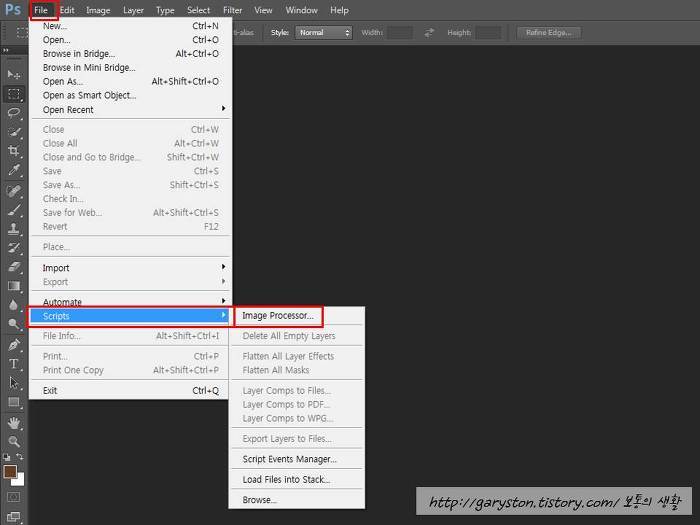Choose Exit from File menu
This screenshot has height=525, width=700.
[131, 391]
